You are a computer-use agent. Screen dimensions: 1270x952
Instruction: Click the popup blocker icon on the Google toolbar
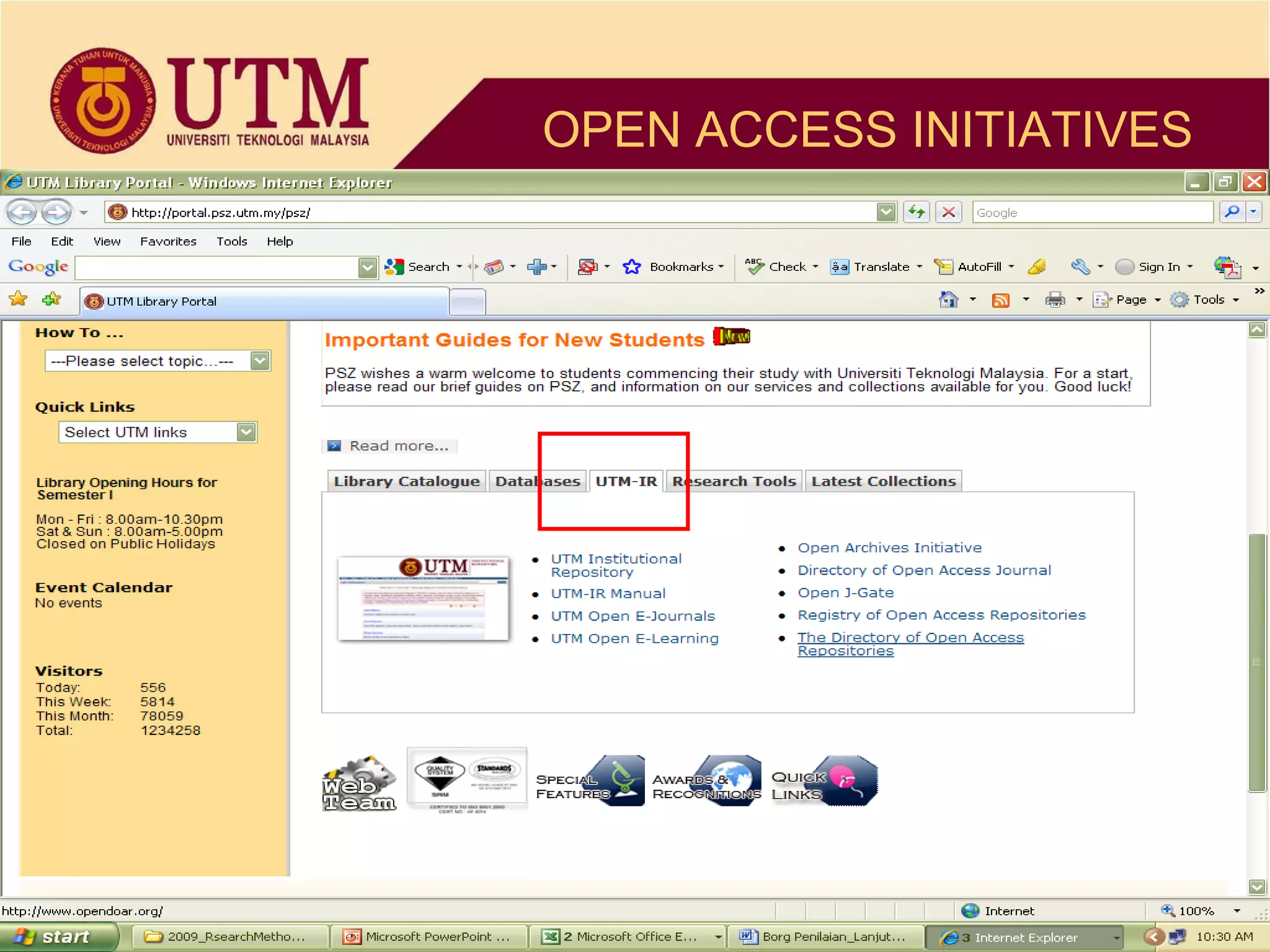point(588,267)
